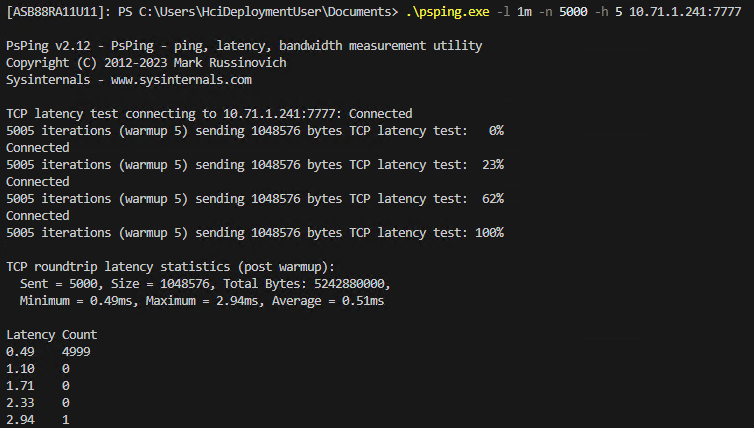Click the Latency column header
The width and height of the screenshot is (754, 428).
(30, 335)
